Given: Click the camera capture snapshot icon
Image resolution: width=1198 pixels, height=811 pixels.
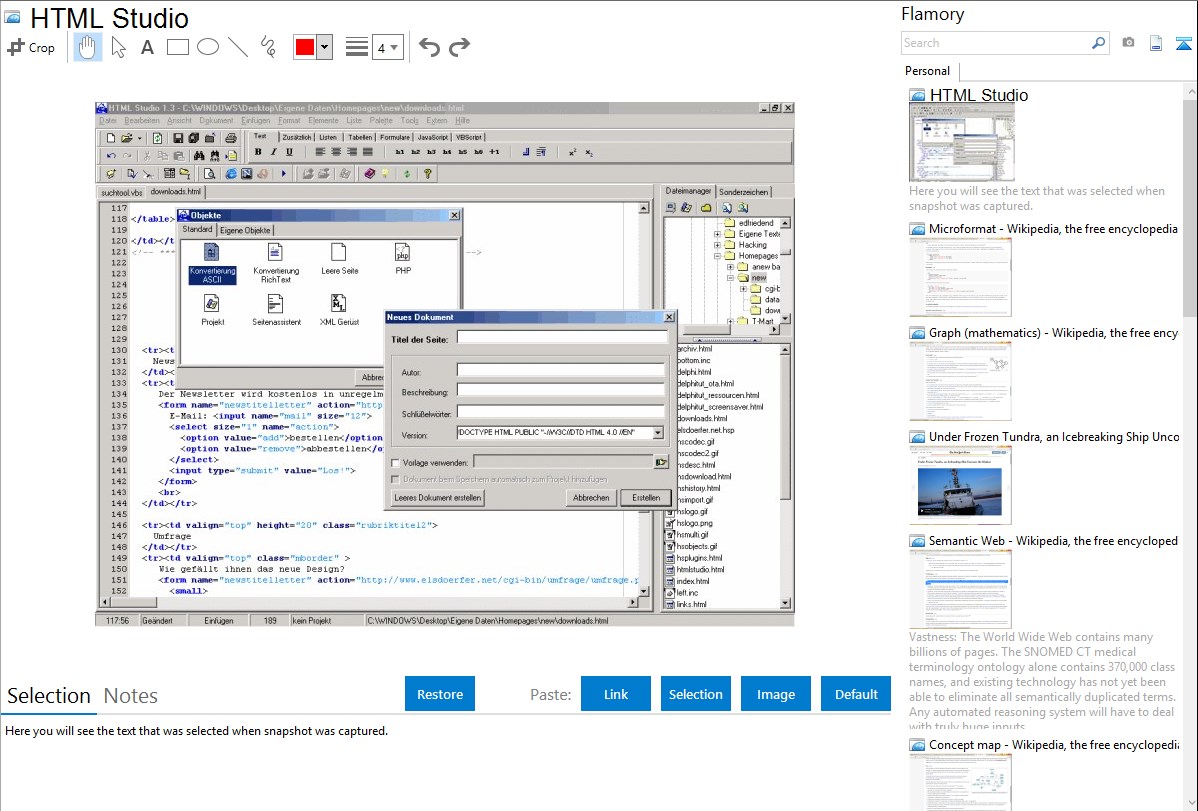Looking at the screenshot, I should click(1128, 43).
